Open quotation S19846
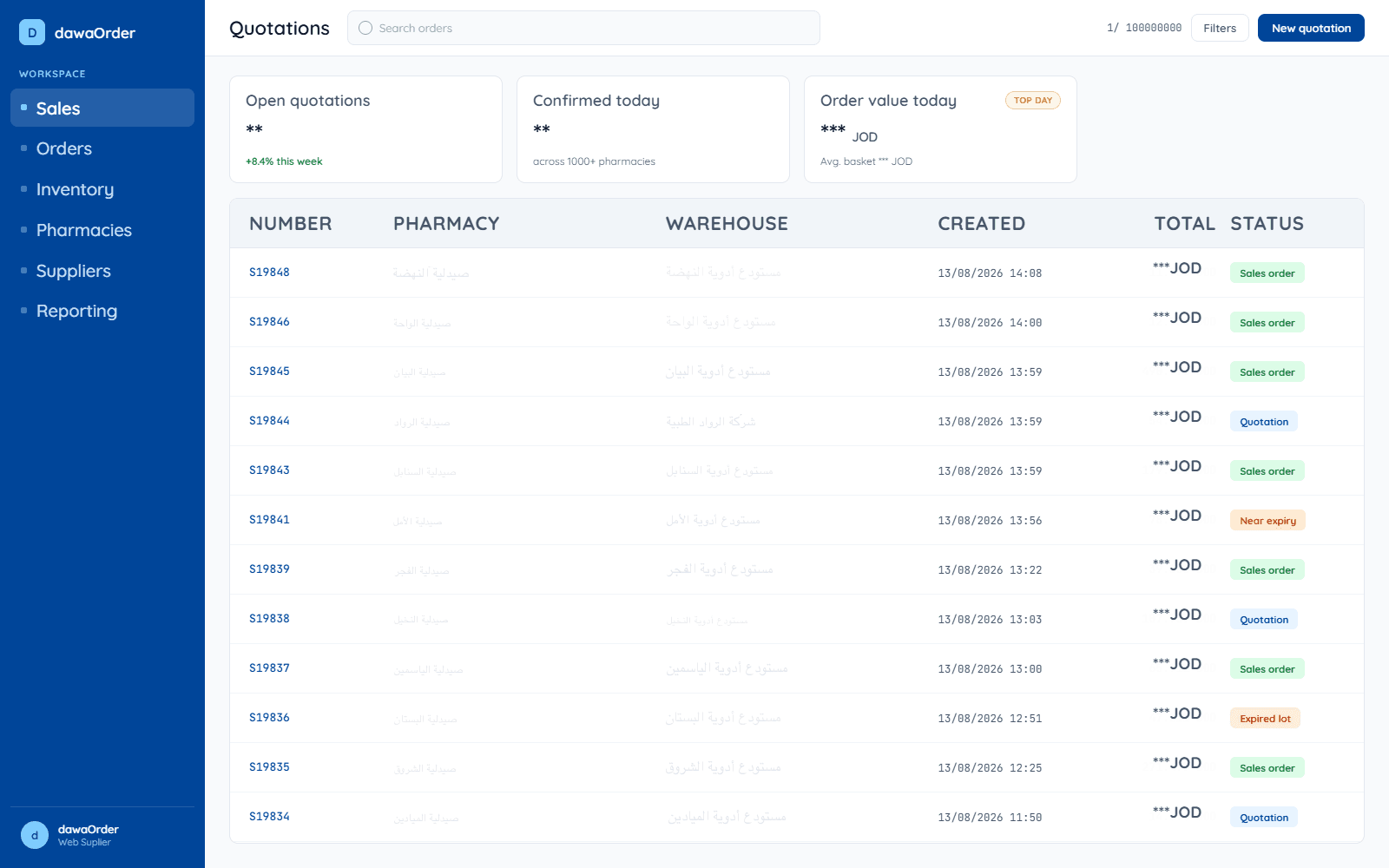 click(269, 322)
